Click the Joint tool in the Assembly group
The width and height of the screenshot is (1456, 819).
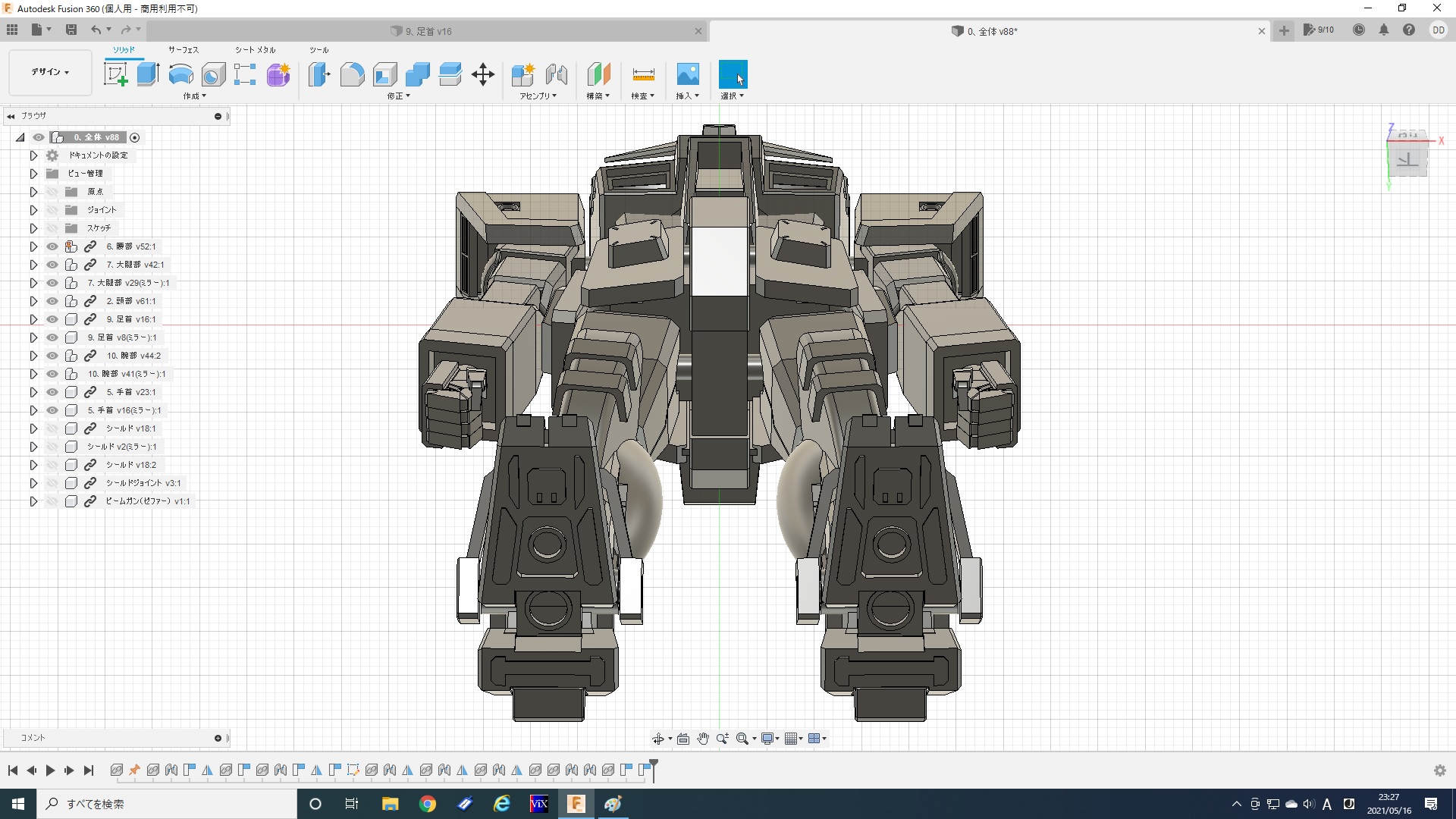pyautogui.click(x=557, y=74)
